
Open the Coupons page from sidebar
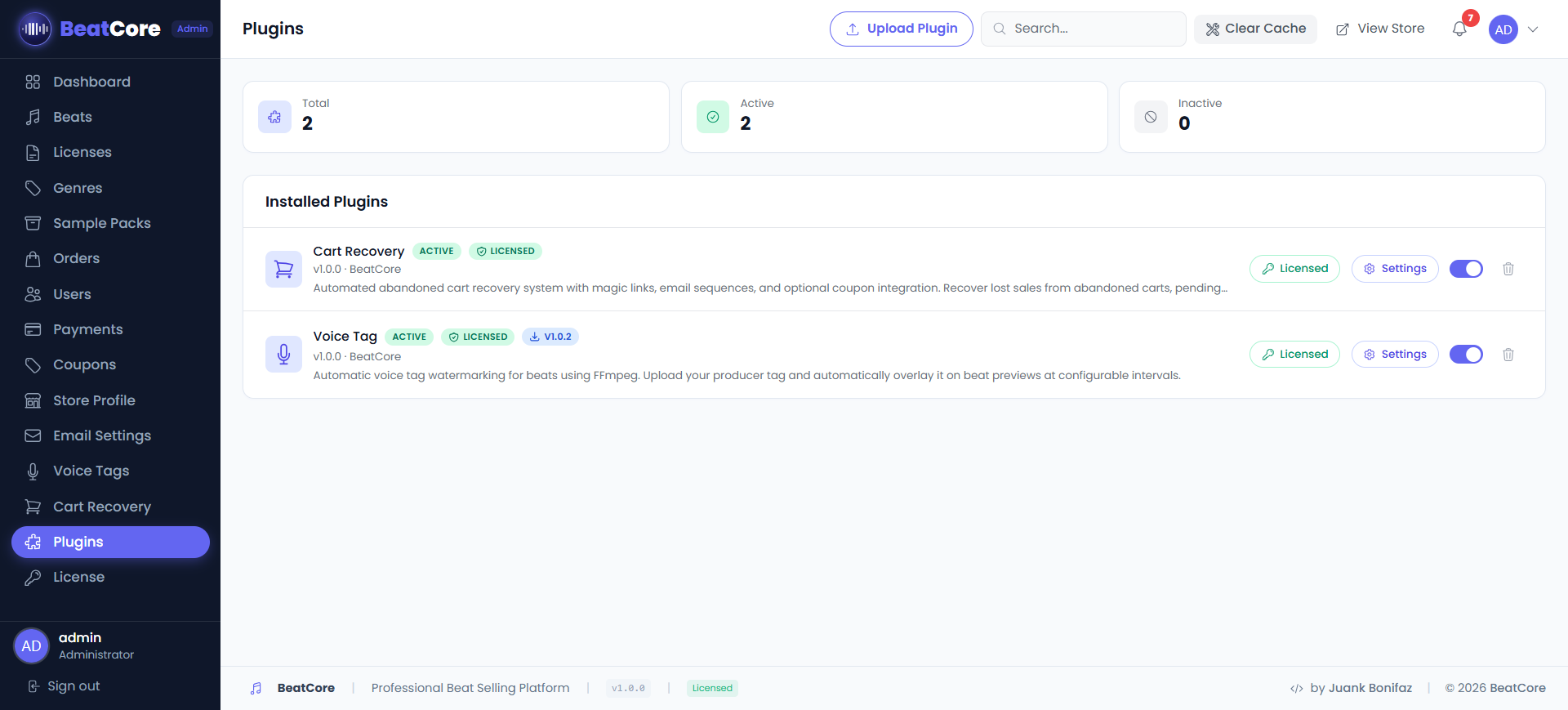click(x=84, y=364)
